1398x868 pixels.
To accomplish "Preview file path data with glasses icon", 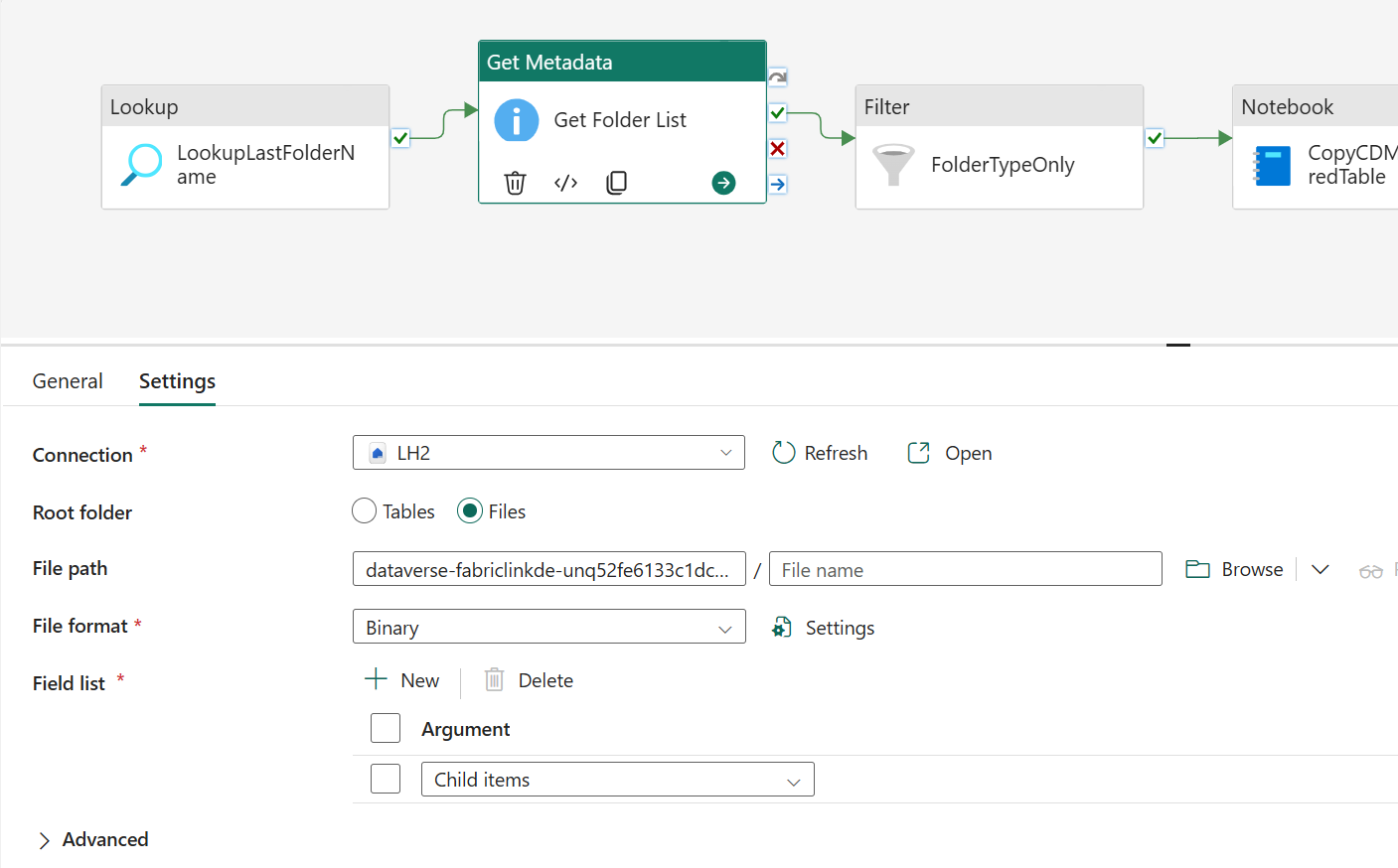I will click(x=1372, y=570).
